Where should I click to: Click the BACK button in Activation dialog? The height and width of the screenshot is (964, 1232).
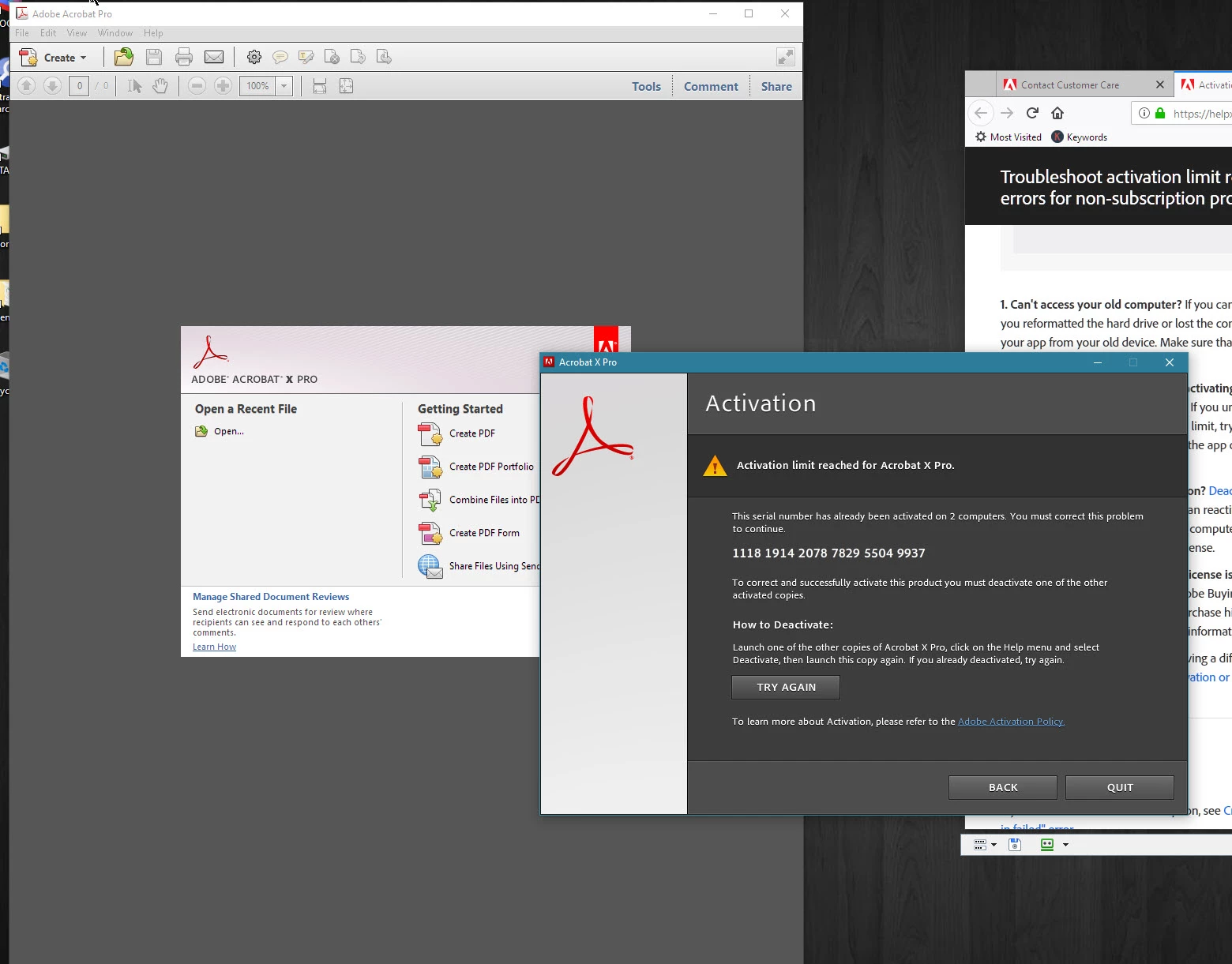tap(1003, 787)
